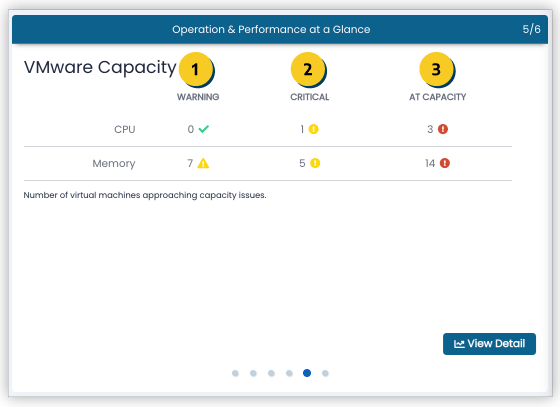560x407 pixels.
Task: Click the yellow critical icon in Memory row
Action: pyautogui.click(x=315, y=163)
